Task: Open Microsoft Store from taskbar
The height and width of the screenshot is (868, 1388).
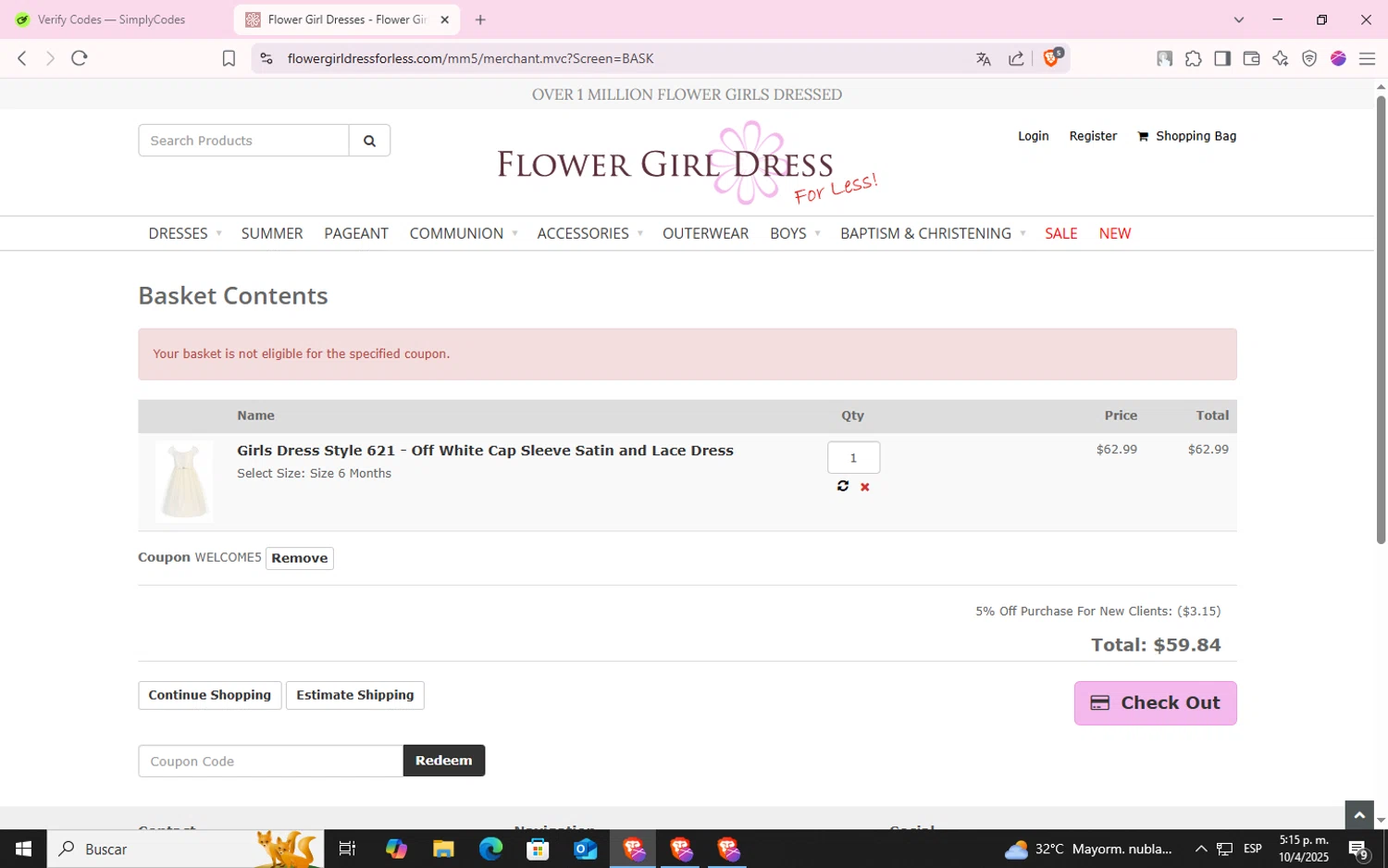Action: click(538, 849)
